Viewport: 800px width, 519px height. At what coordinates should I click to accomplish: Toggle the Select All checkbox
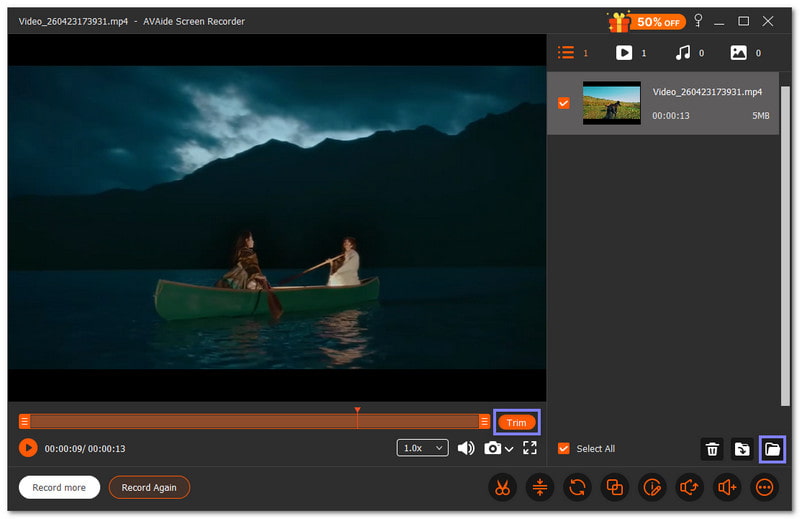tap(563, 449)
